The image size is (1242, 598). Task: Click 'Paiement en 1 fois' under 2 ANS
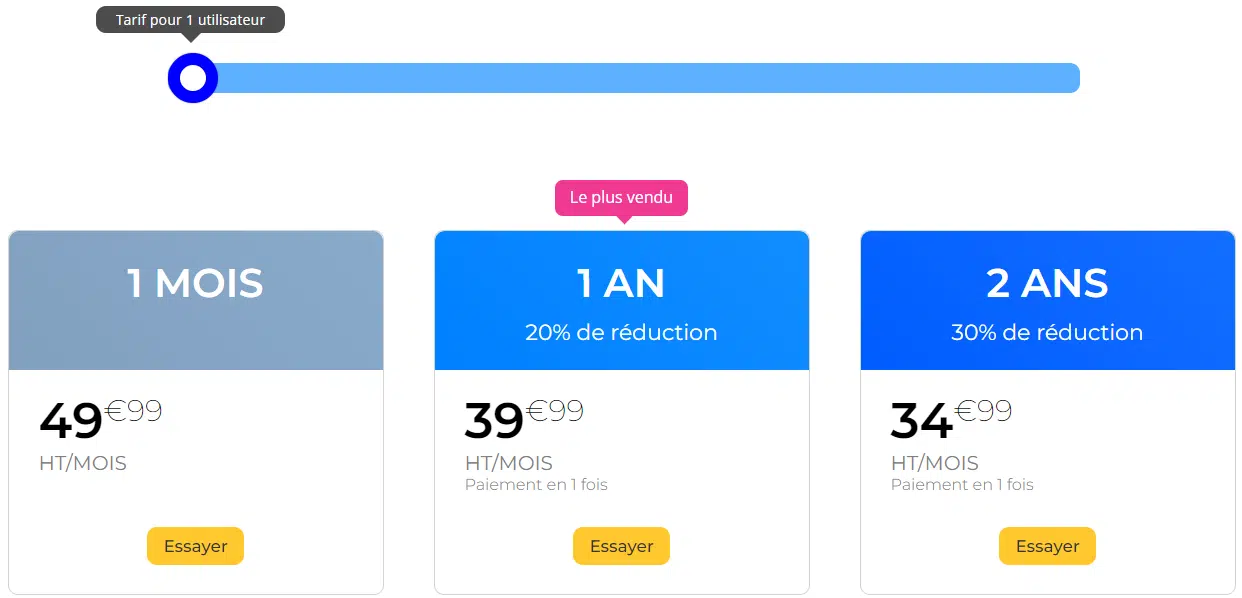962,485
